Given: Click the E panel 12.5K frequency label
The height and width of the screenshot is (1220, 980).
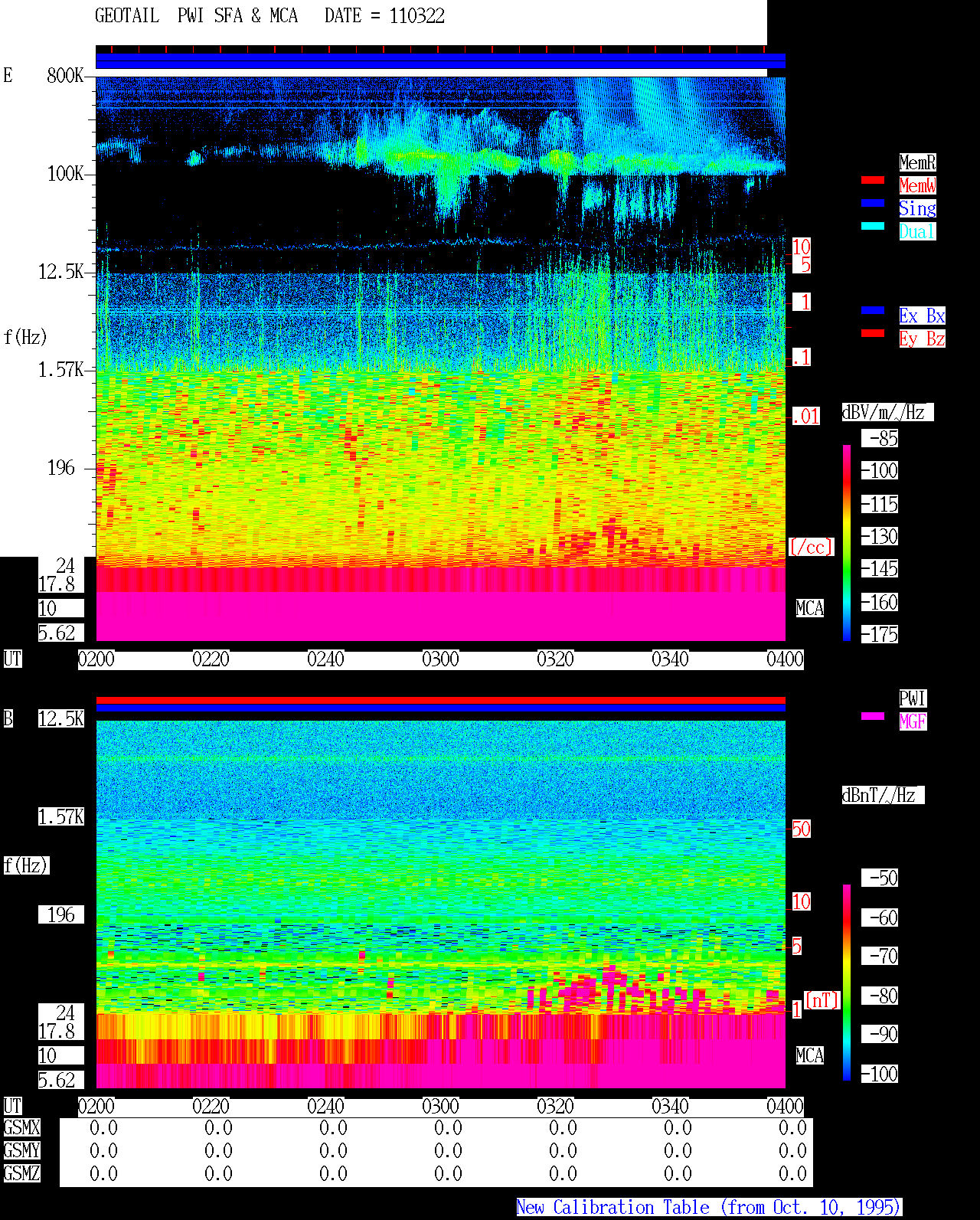Looking at the screenshot, I should tap(61, 271).
